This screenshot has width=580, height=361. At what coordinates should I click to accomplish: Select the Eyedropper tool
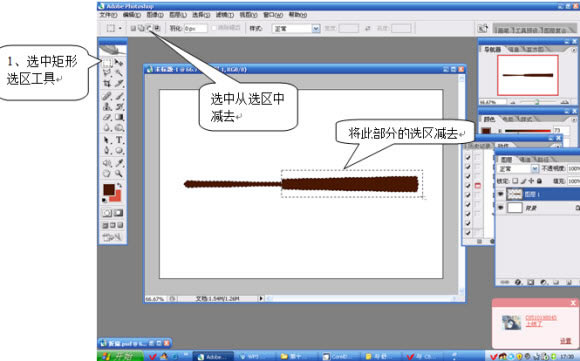(119, 163)
